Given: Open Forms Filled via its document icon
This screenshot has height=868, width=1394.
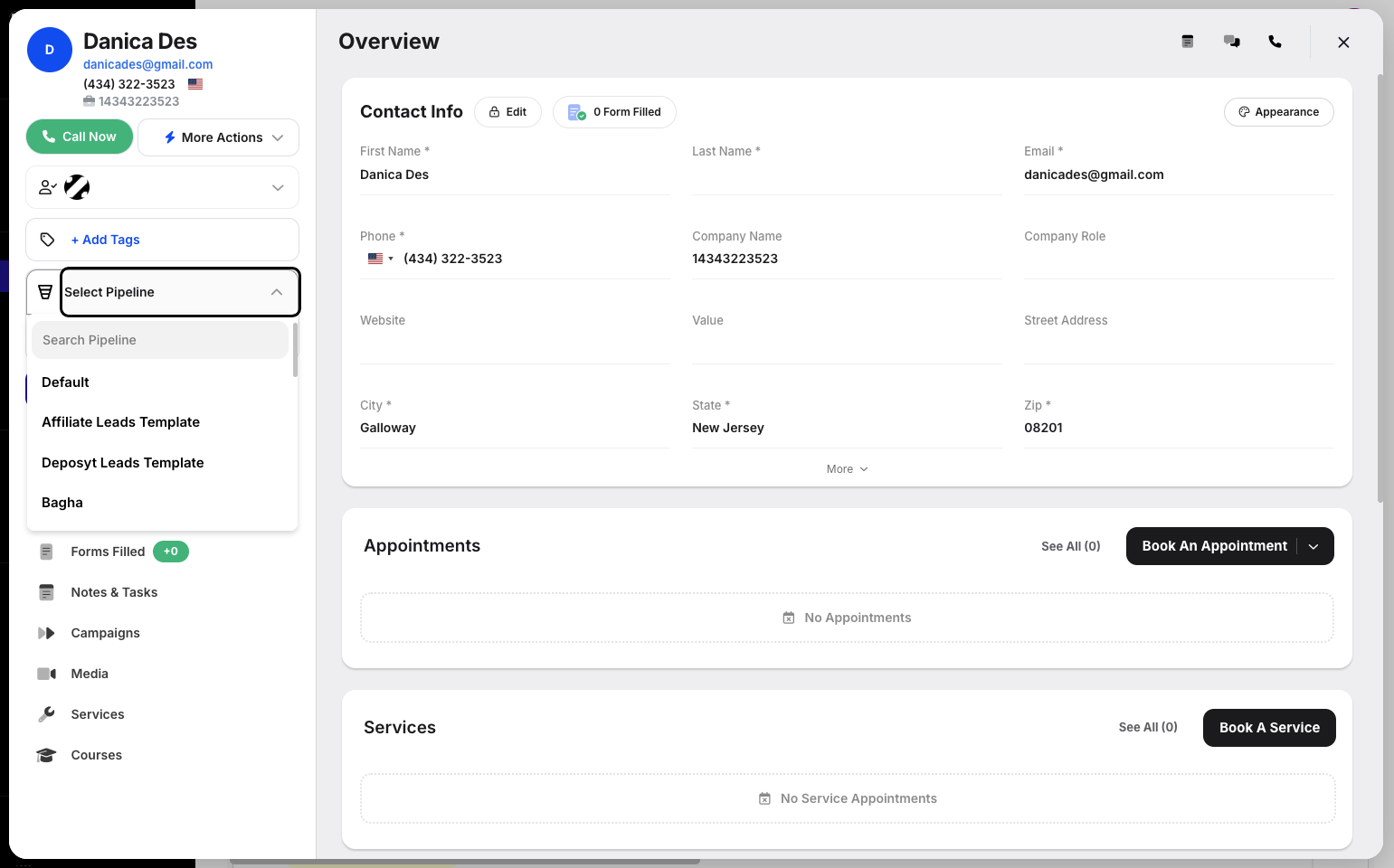Looking at the screenshot, I should (x=46, y=552).
